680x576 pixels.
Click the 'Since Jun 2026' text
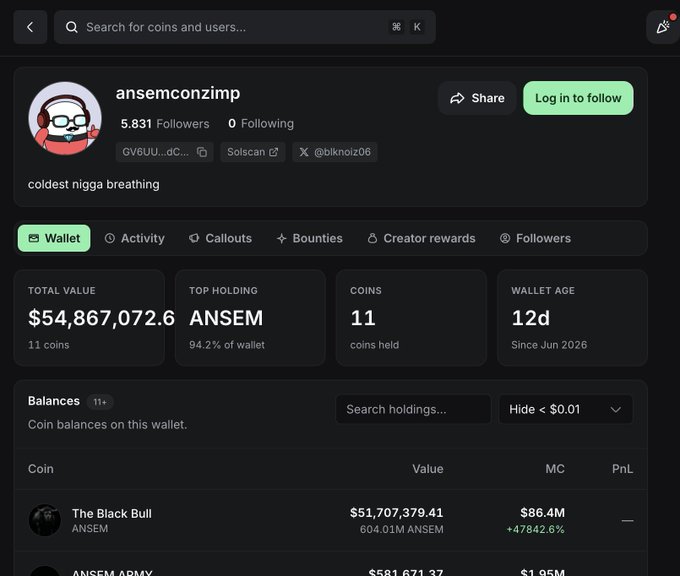tap(549, 345)
